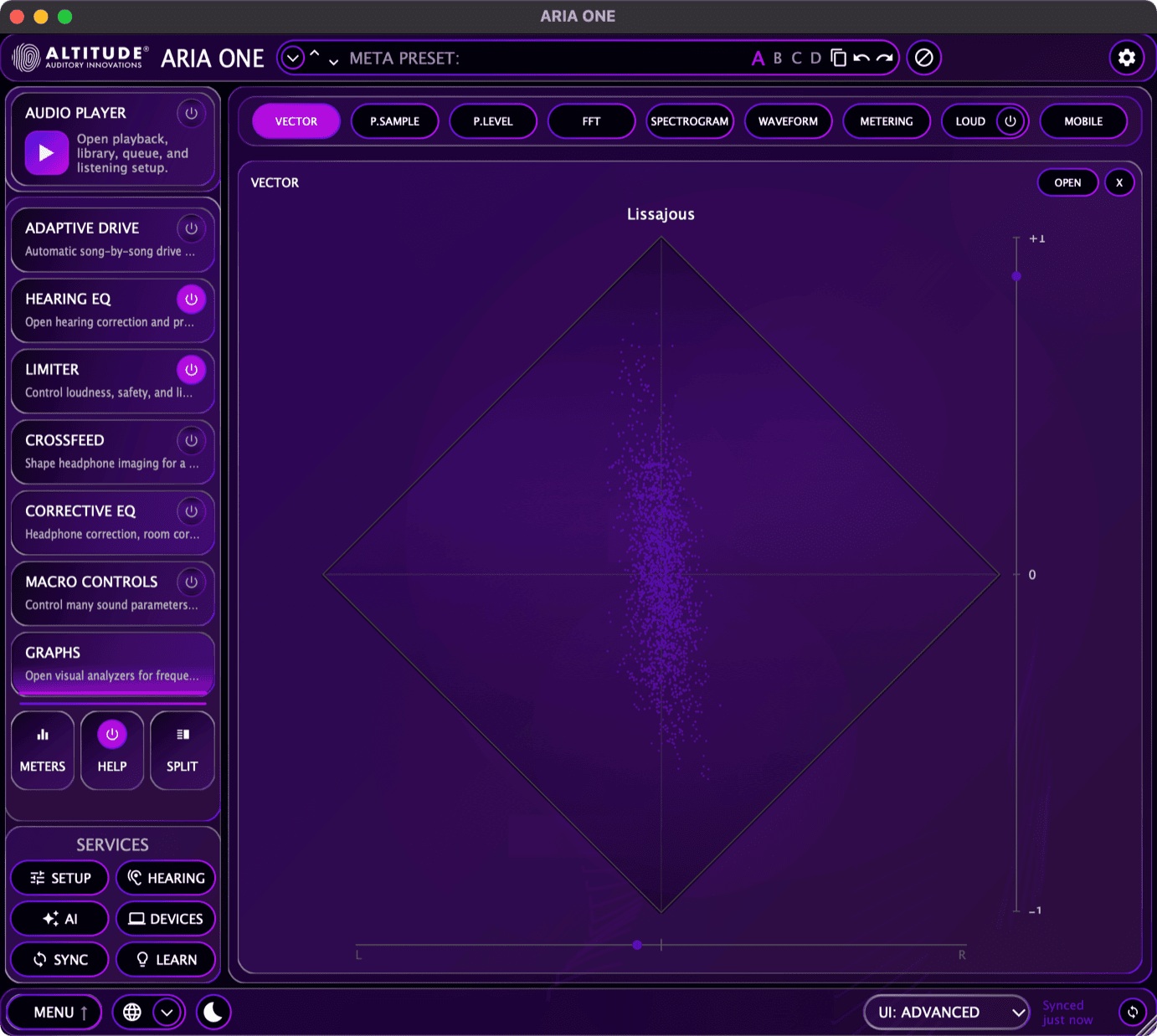Viewport: 1157px width, 1036px height.
Task: Switch to the P.LEVEL tab
Action: pos(493,121)
